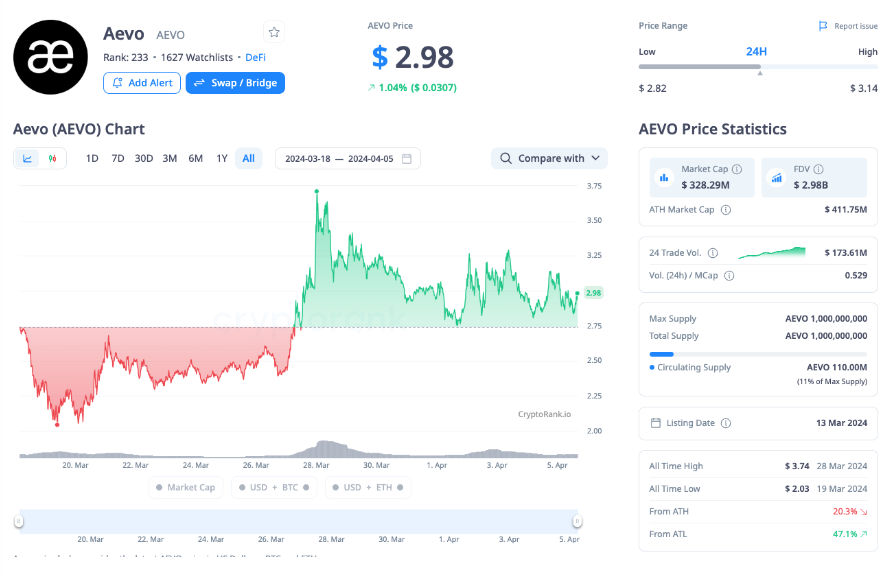Viewport: 896px width, 578px height.
Task: Click the 1627 Watchlists text
Action: pos(197,57)
